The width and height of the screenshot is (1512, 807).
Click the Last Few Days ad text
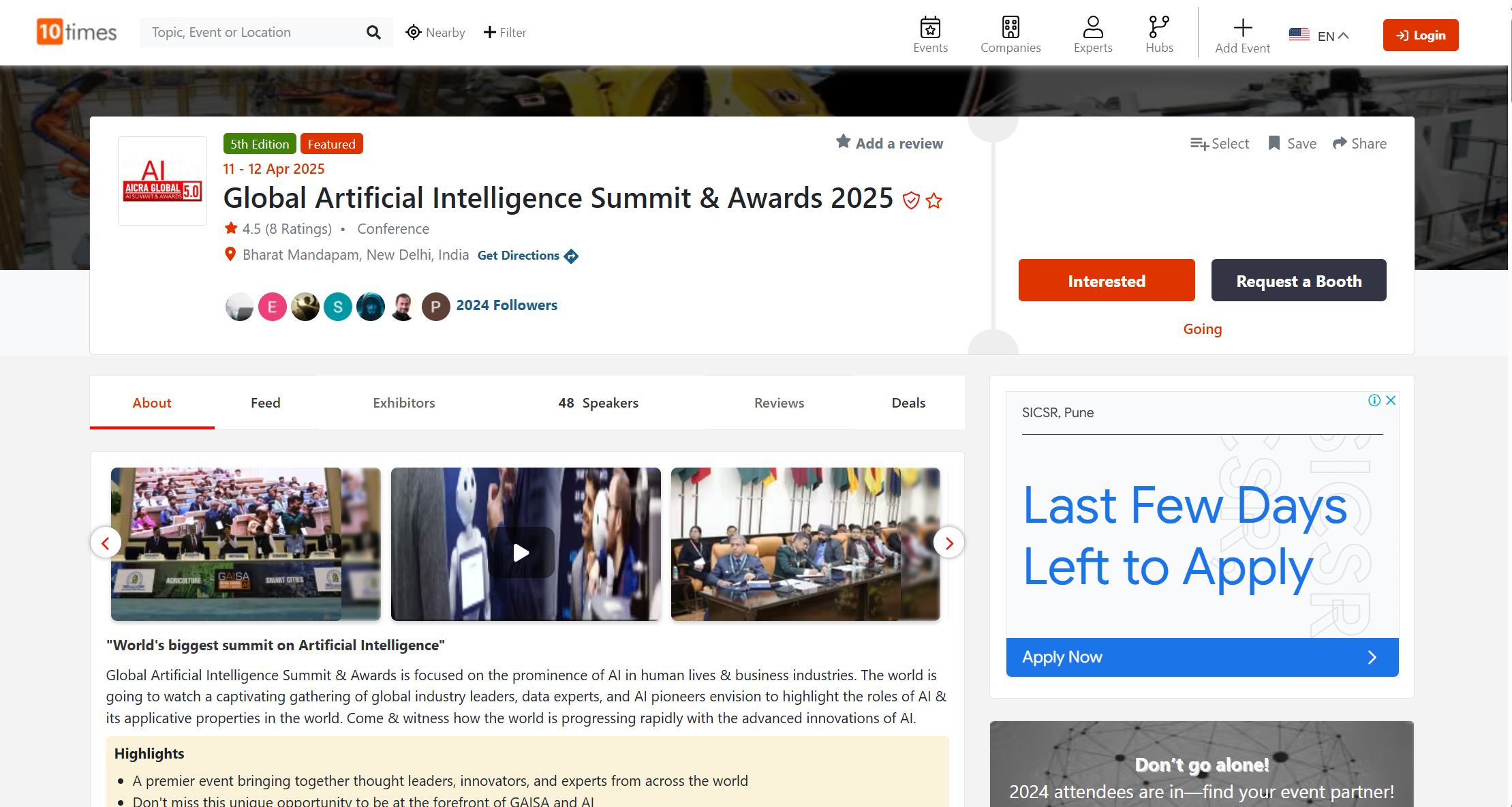[x=1186, y=535]
